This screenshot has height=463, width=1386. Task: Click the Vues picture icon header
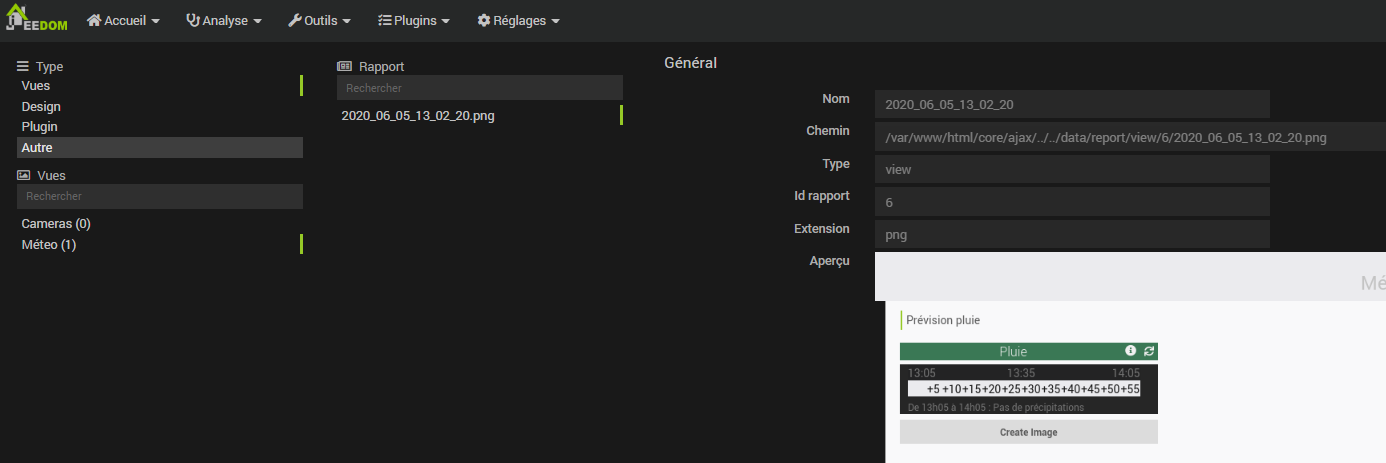[x=24, y=175]
